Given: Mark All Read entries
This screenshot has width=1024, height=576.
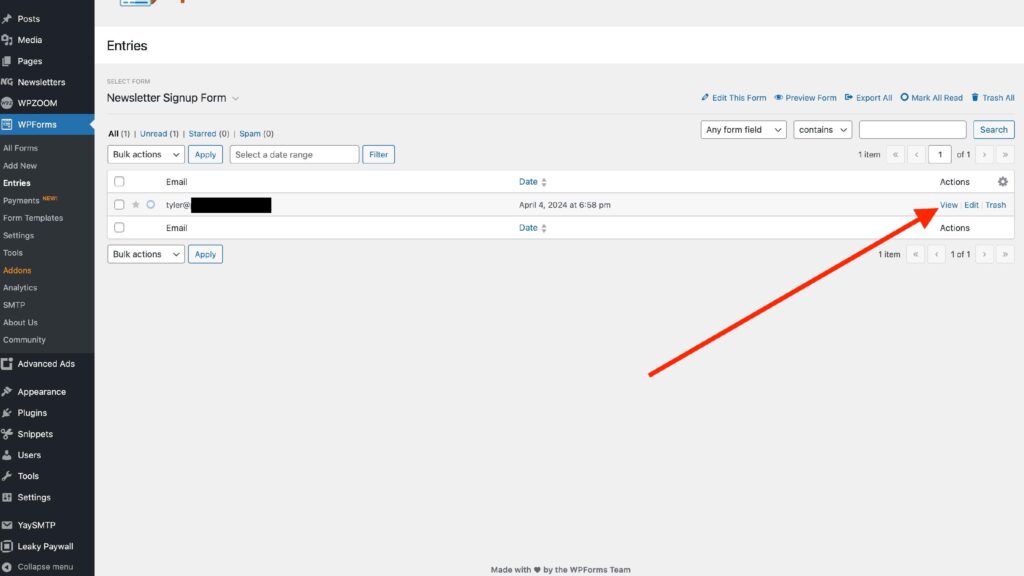Looking at the screenshot, I should 931,98.
